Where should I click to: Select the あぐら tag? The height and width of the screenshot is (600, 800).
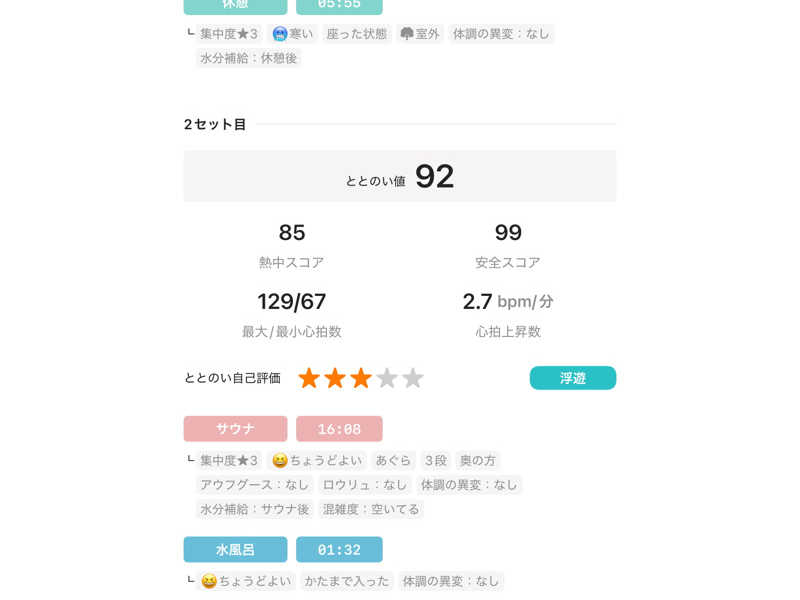pyautogui.click(x=393, y=461)
